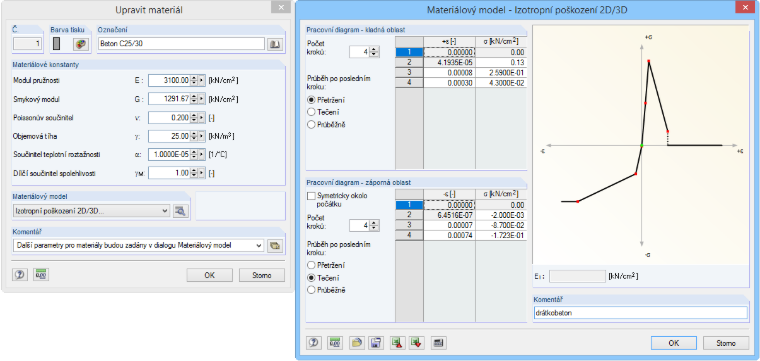Select row 1 header in positive area table
The height and width of the screenshot is (361, 760).
point(410,52)
